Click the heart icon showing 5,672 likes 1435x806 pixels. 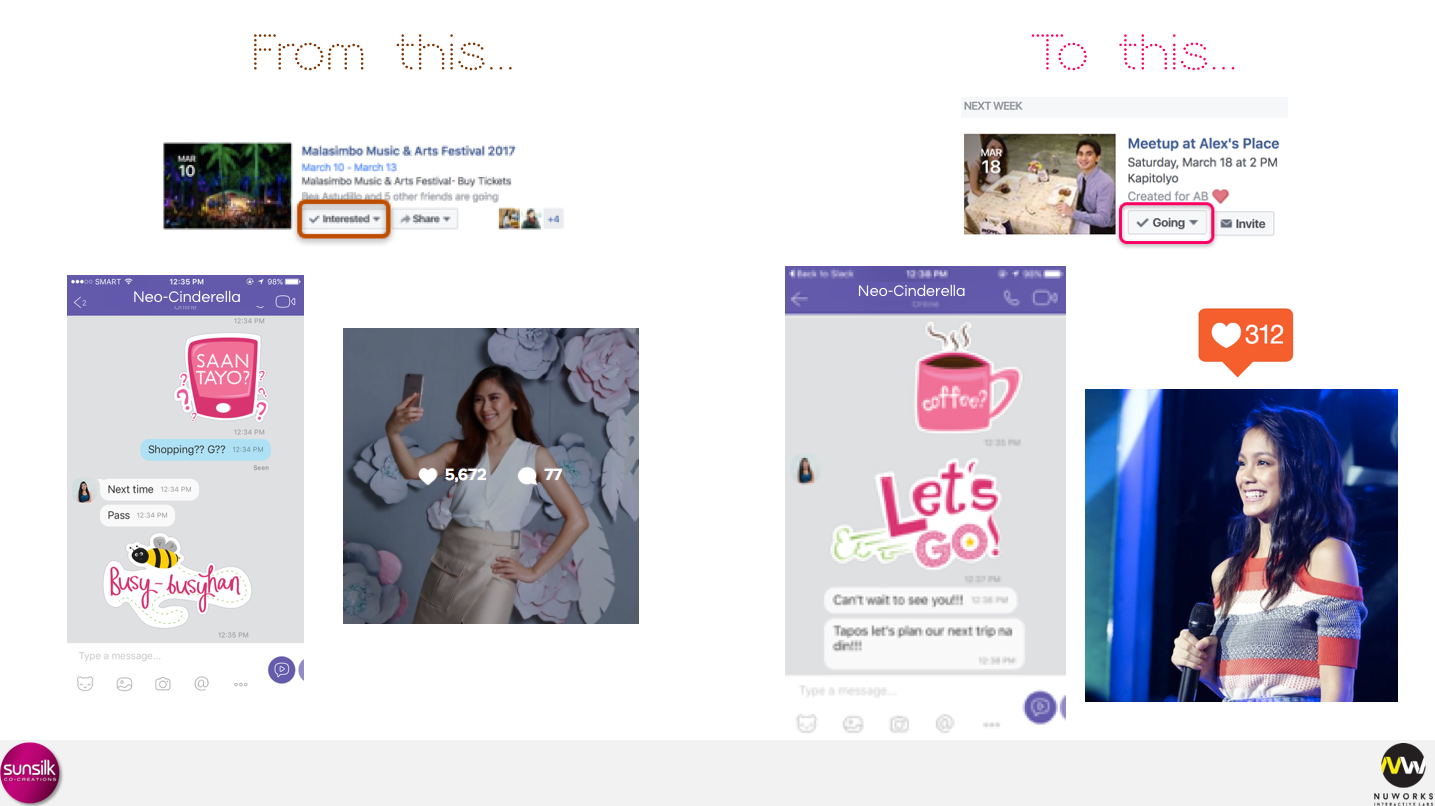pos(428,476)
